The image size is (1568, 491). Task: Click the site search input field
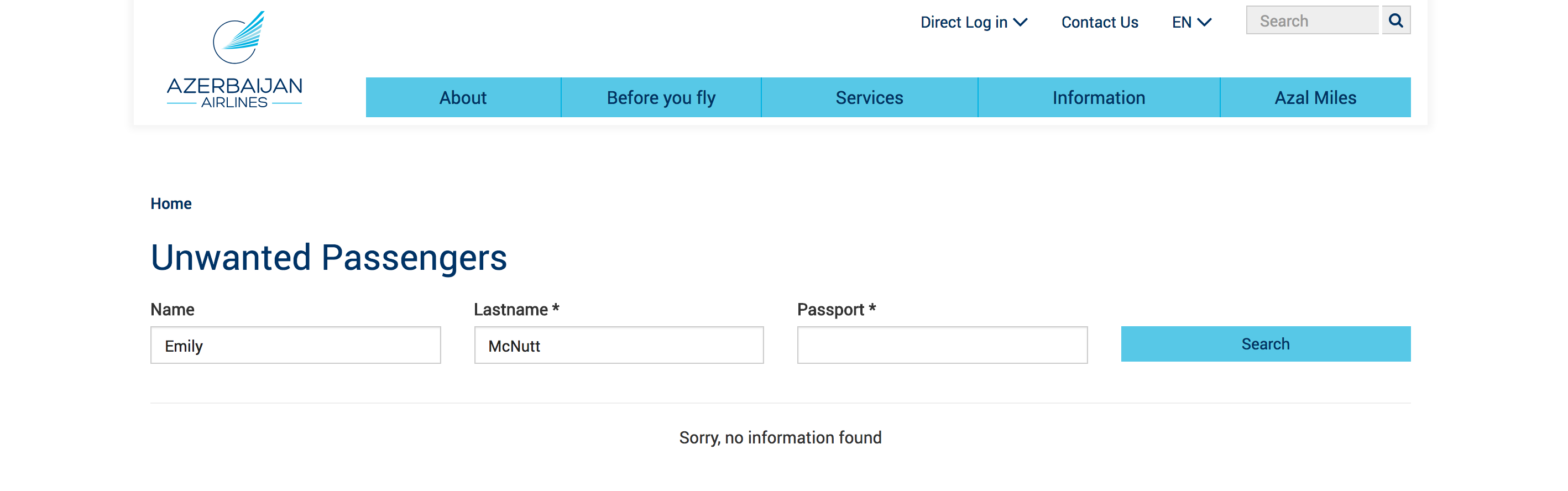[x=1312, y=20]
